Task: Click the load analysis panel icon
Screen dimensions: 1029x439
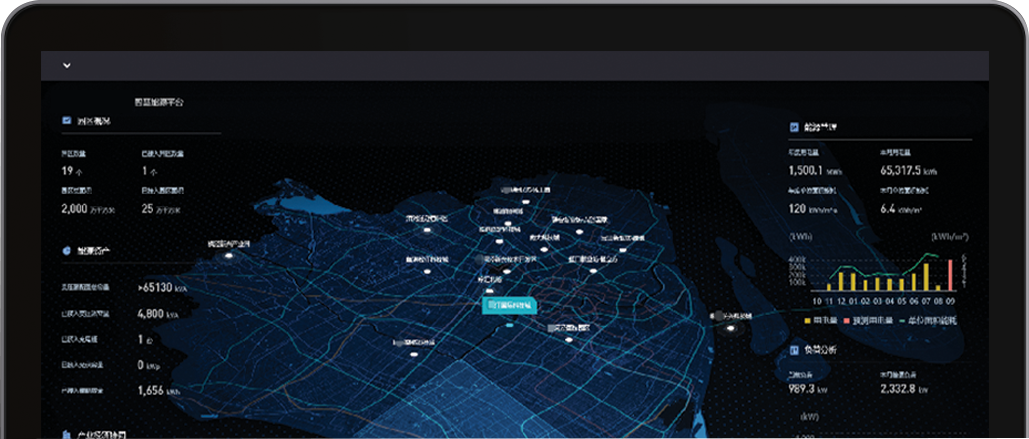Action: pyautogui.click(x=794, y=351)
